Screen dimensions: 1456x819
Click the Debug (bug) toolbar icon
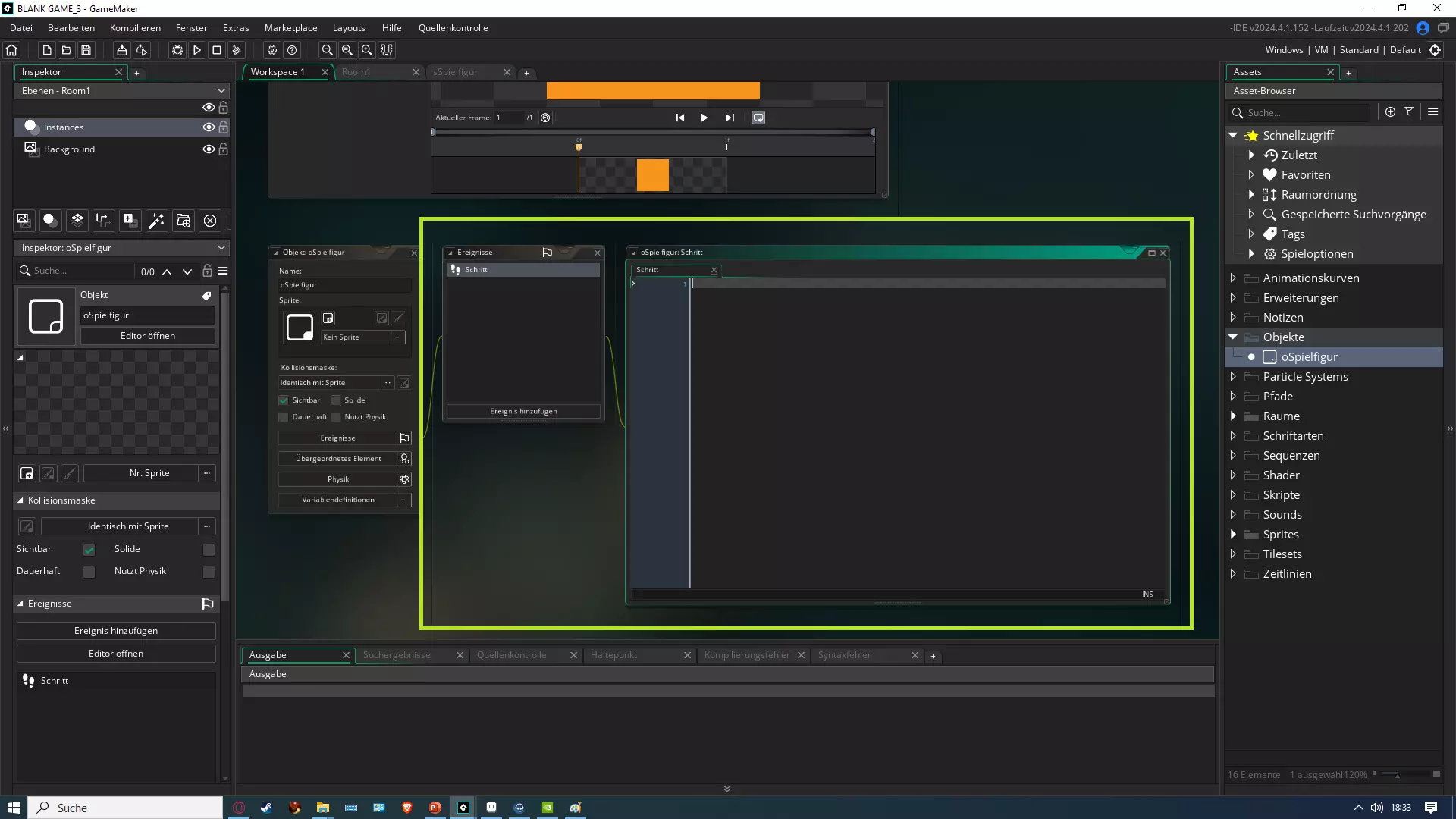click(x=177, y=50)
